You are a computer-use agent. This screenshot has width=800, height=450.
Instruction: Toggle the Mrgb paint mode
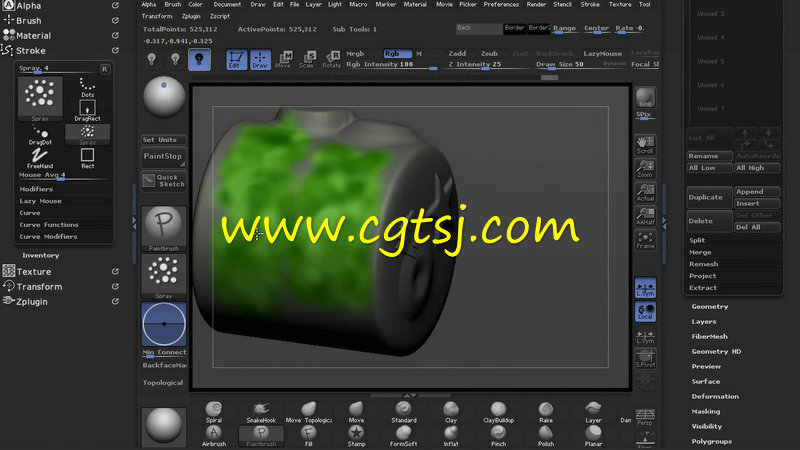click(x=355, y=54)
